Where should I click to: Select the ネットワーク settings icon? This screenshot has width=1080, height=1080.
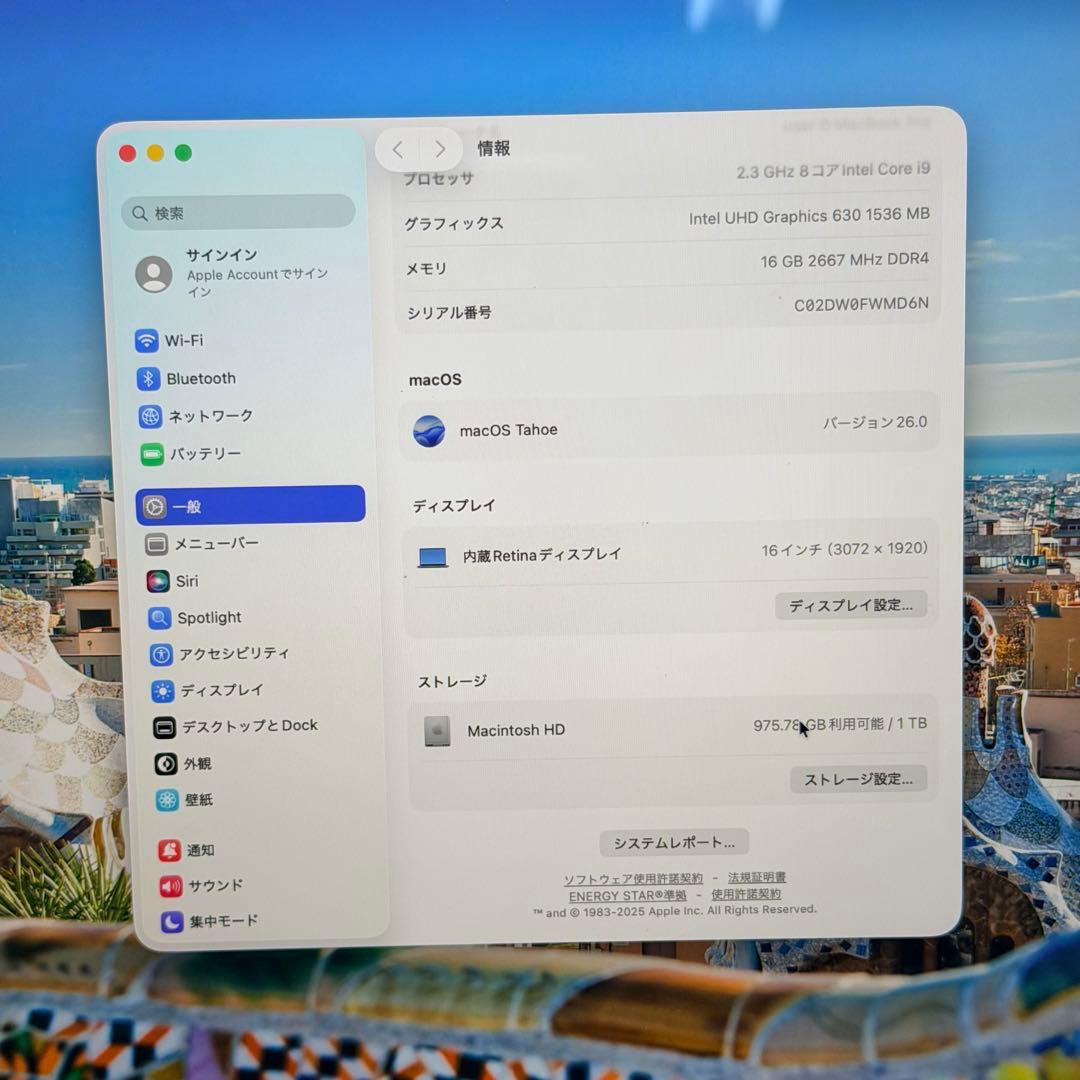205,417
